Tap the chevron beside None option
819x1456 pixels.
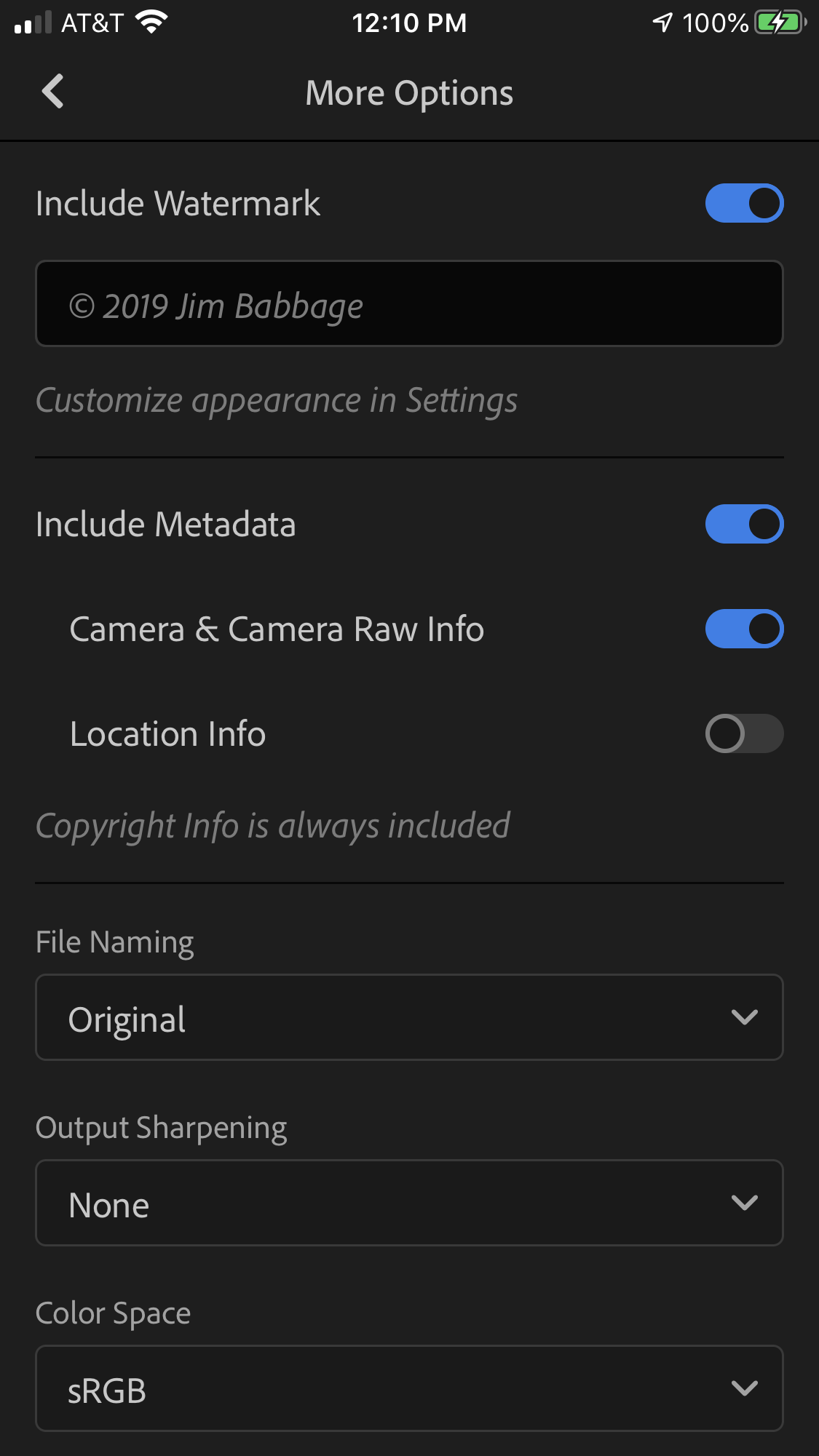click(x=745, y=1203)
